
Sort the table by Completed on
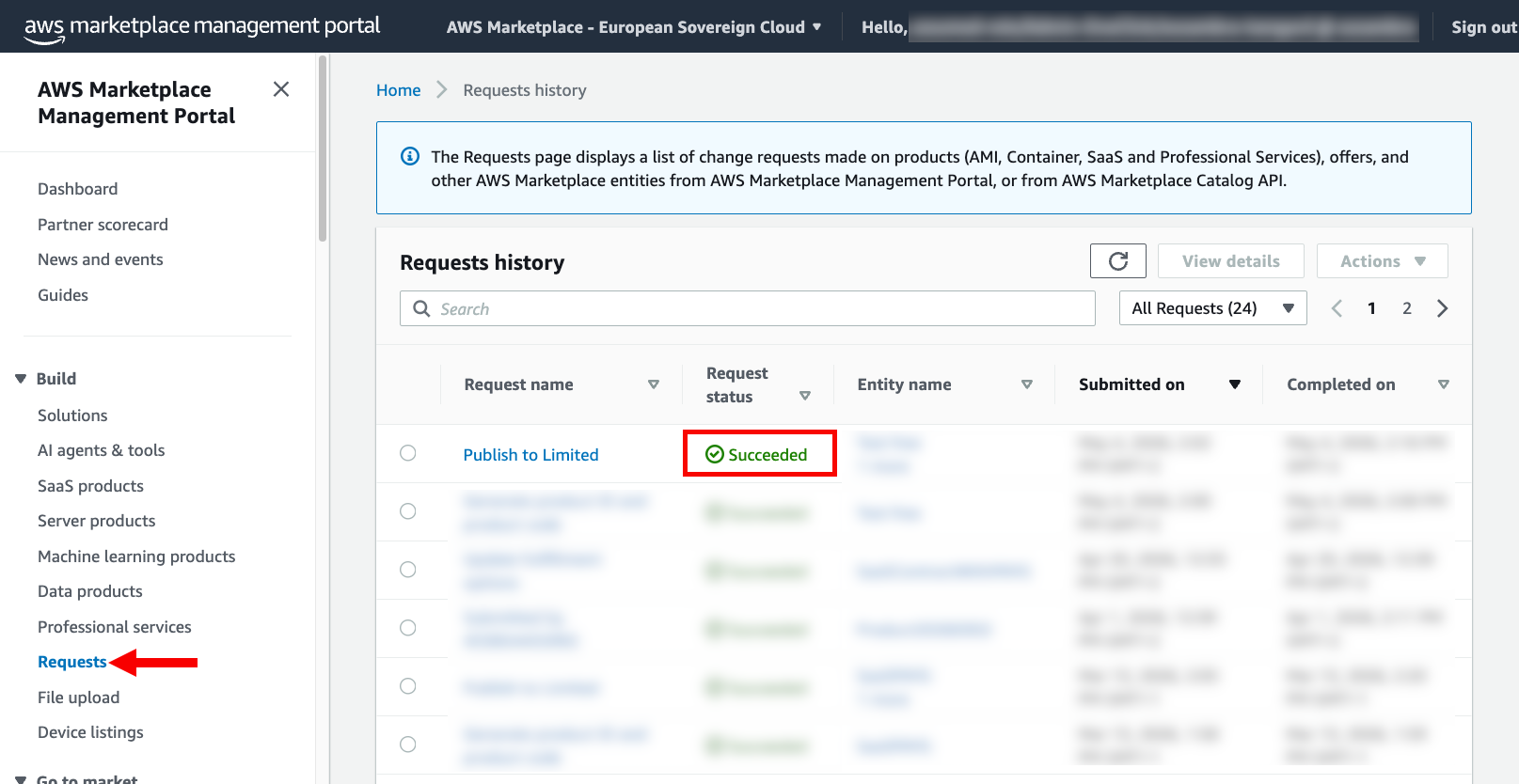[x=1444, y=384]
